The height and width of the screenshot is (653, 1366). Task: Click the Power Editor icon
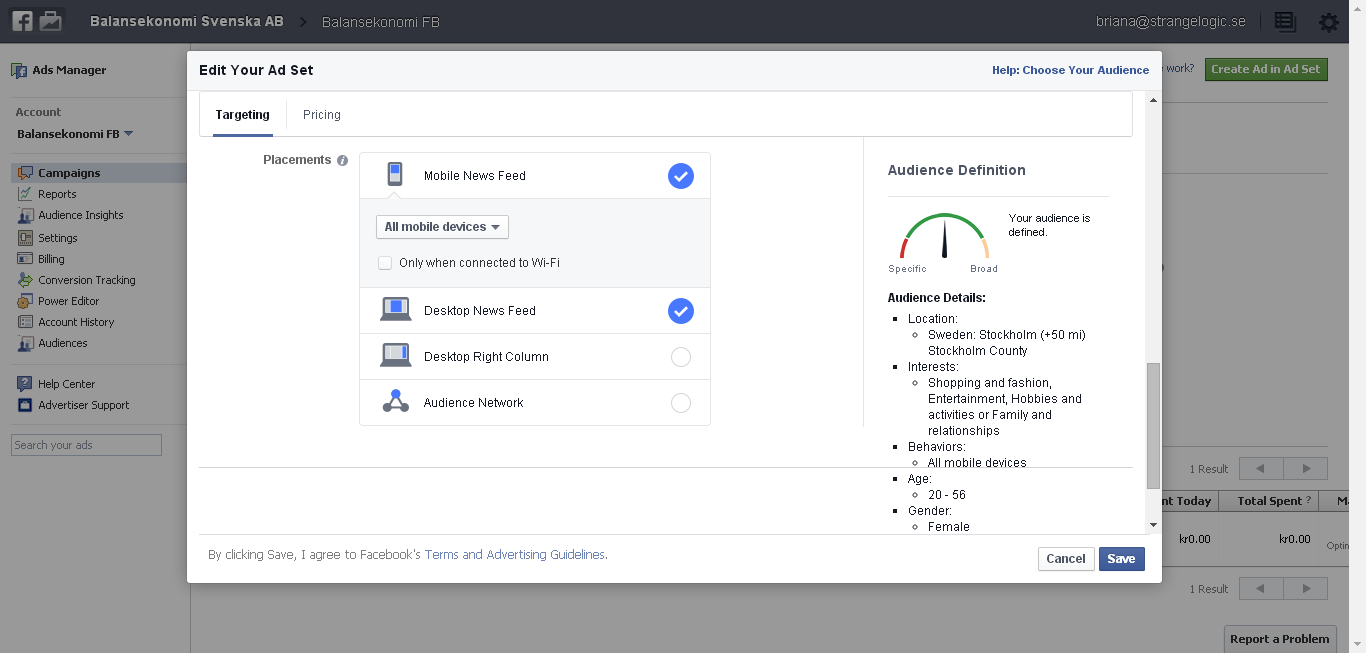26,301
